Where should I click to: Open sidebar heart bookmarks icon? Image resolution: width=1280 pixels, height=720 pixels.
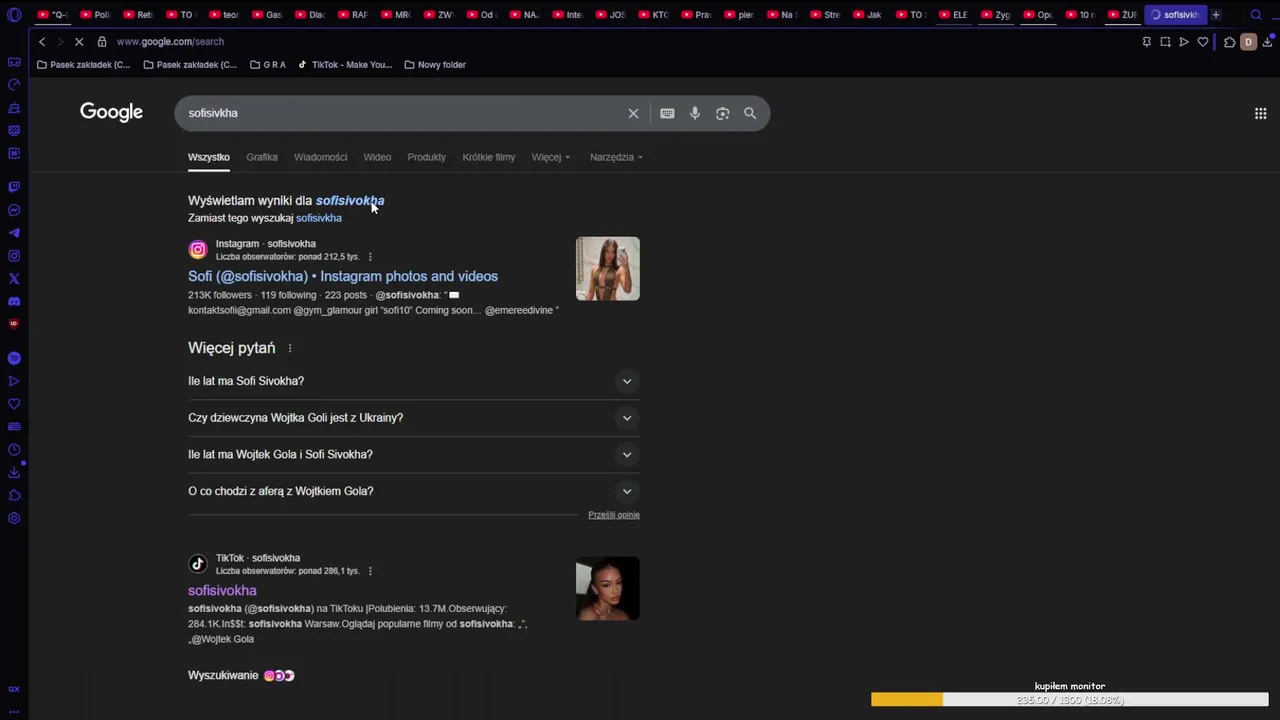coord(14,404)
